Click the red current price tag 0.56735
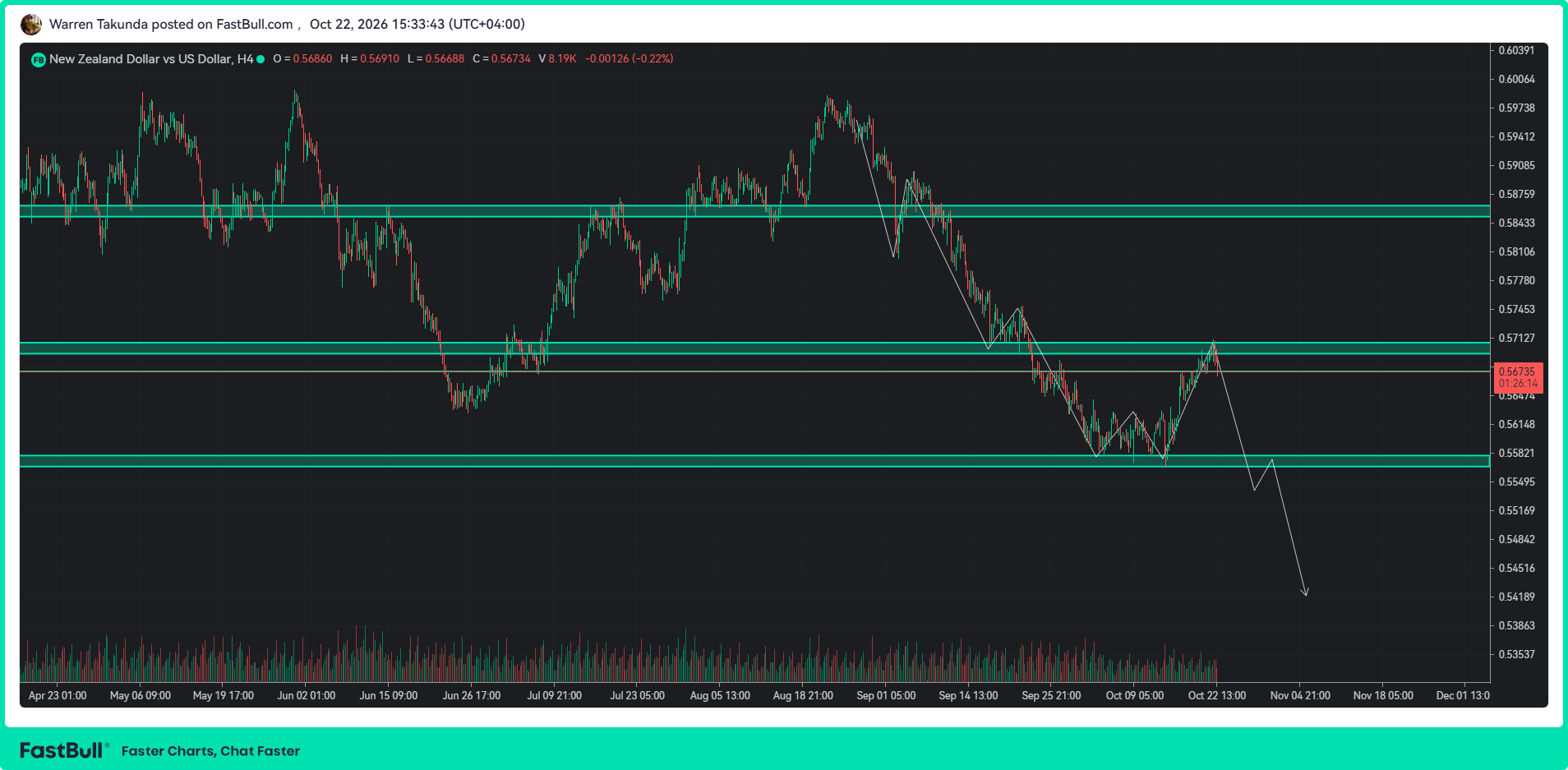This screenshot has width=1568, height=770. click(1518, 377)
